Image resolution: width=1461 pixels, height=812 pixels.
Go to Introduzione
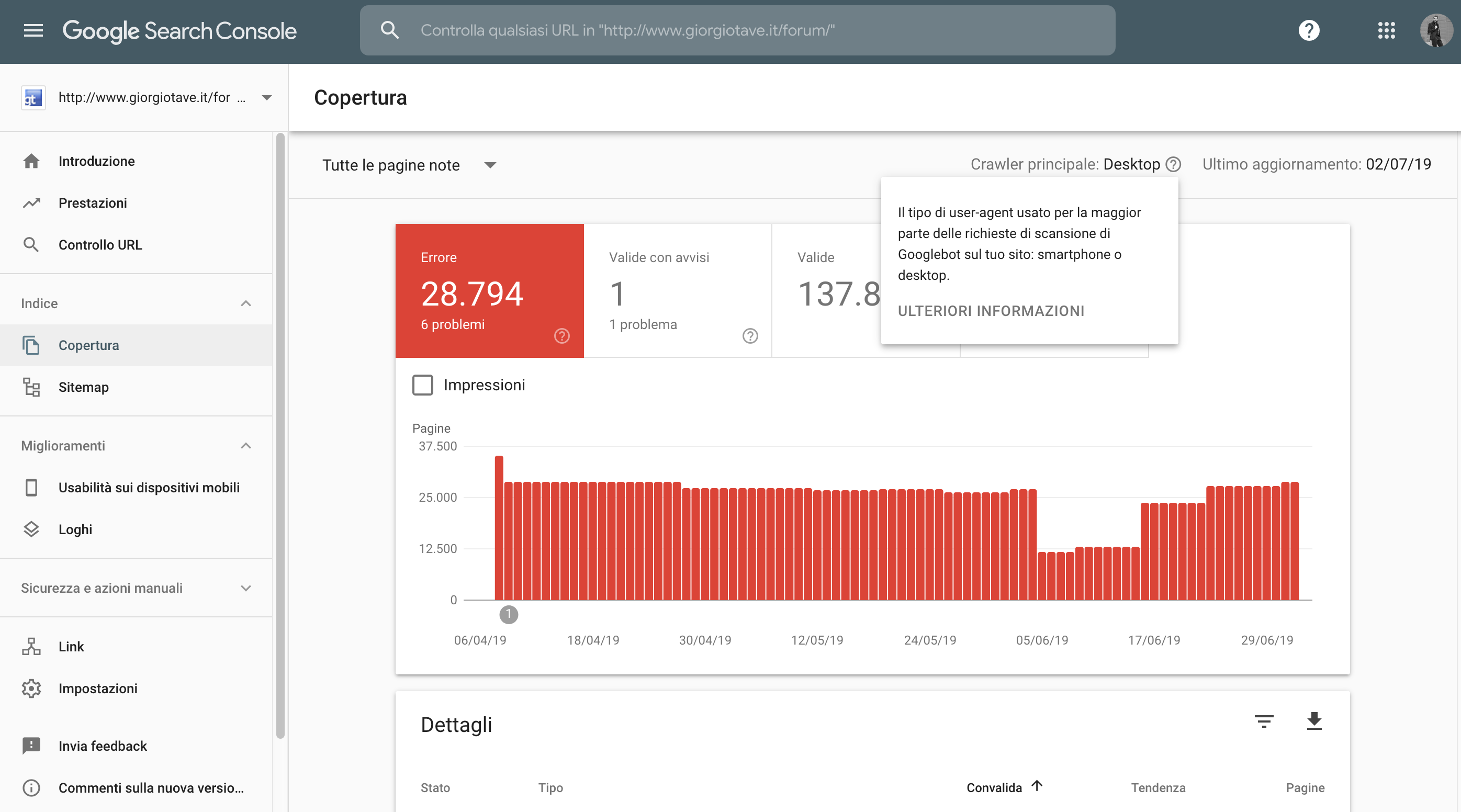click(136, 161)
